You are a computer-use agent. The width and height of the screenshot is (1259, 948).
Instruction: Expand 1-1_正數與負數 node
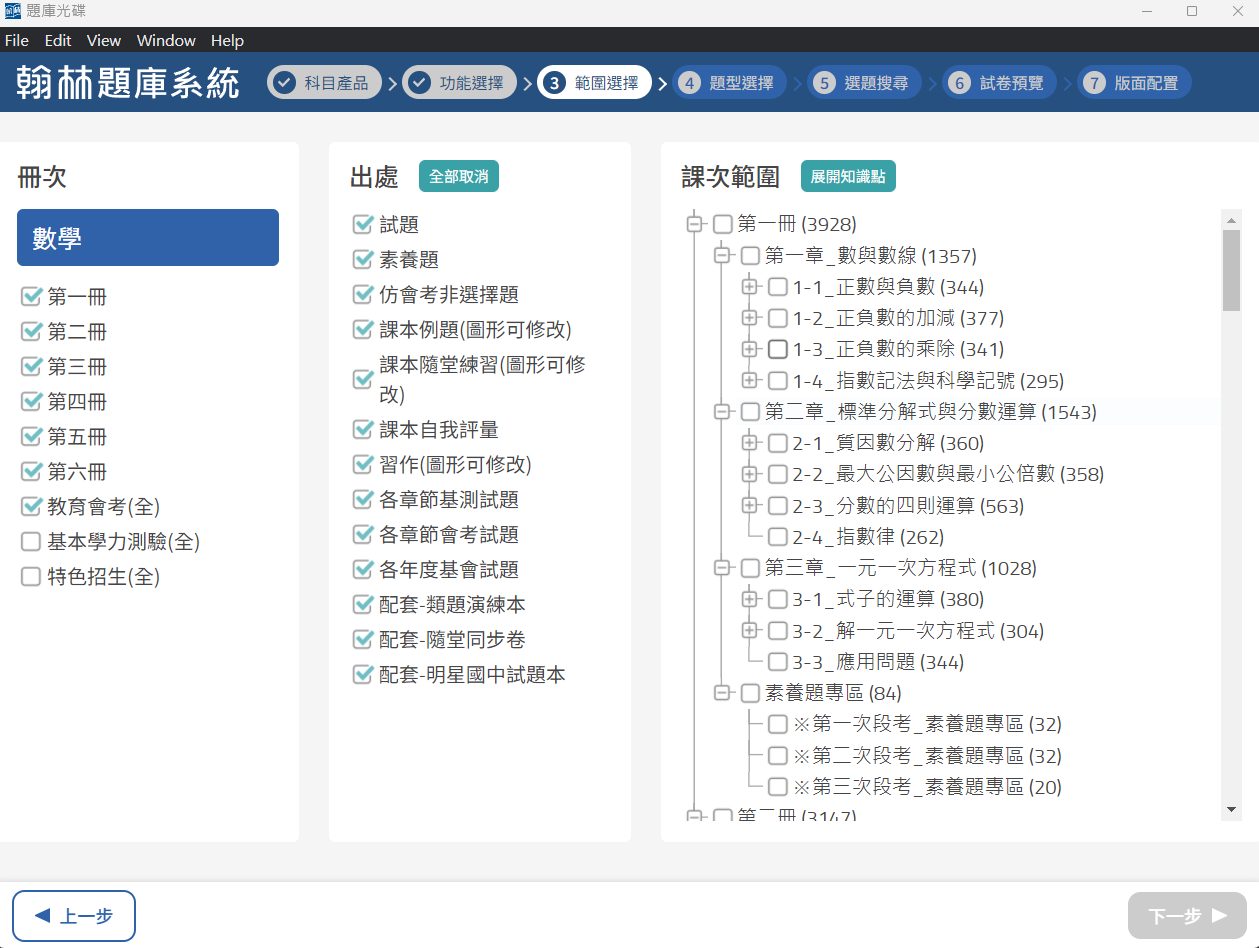tap(749, 287)
